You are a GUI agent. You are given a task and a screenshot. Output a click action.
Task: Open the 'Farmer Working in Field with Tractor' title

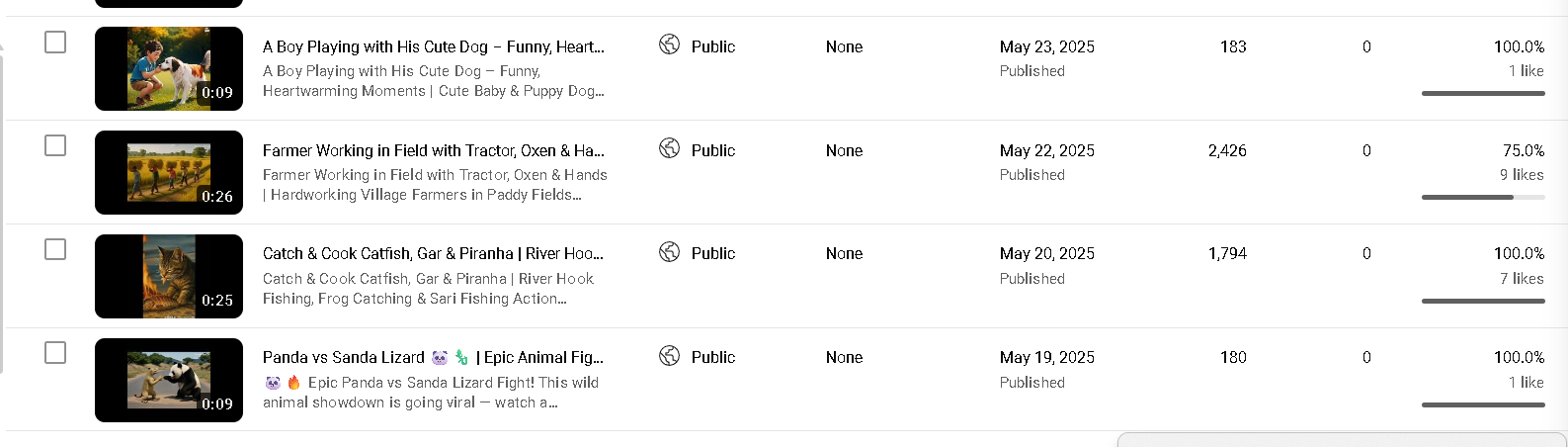pyautogui.click(x=433, y=150)
